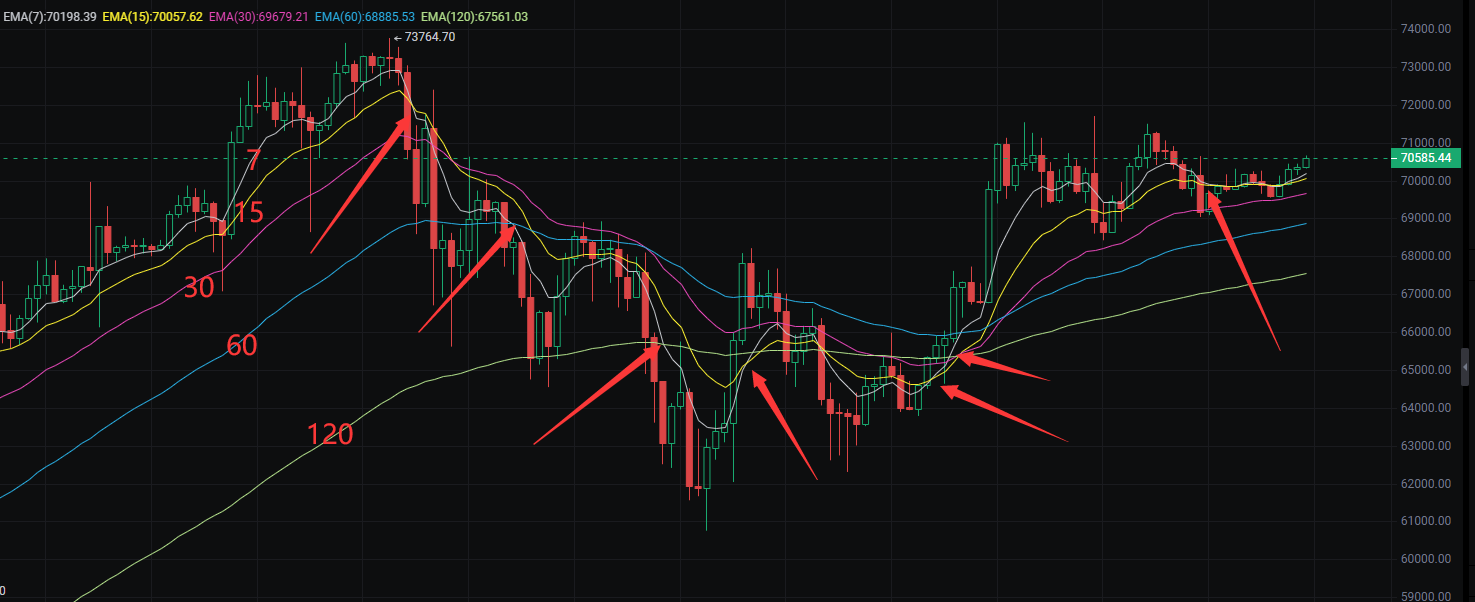Image resolution: width=1475 pixels, height=602 pixels.
Task: Select the EMA(120) indicator legend label
Action: pos(475,17)
